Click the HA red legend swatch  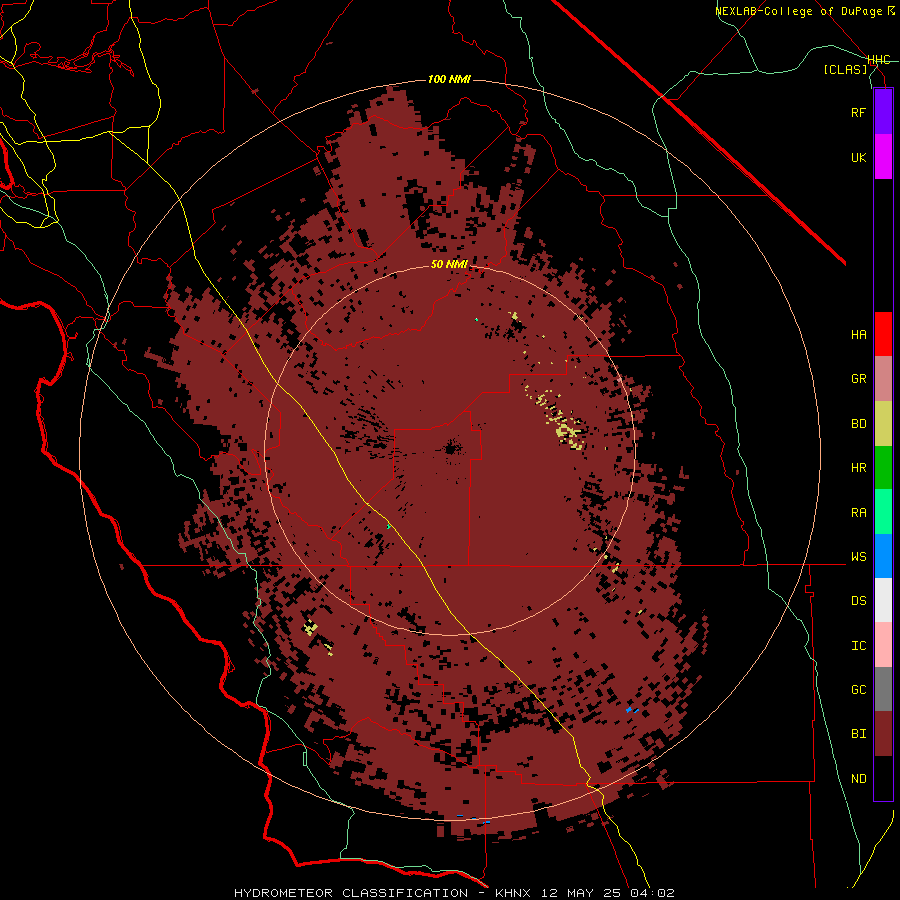883,334
